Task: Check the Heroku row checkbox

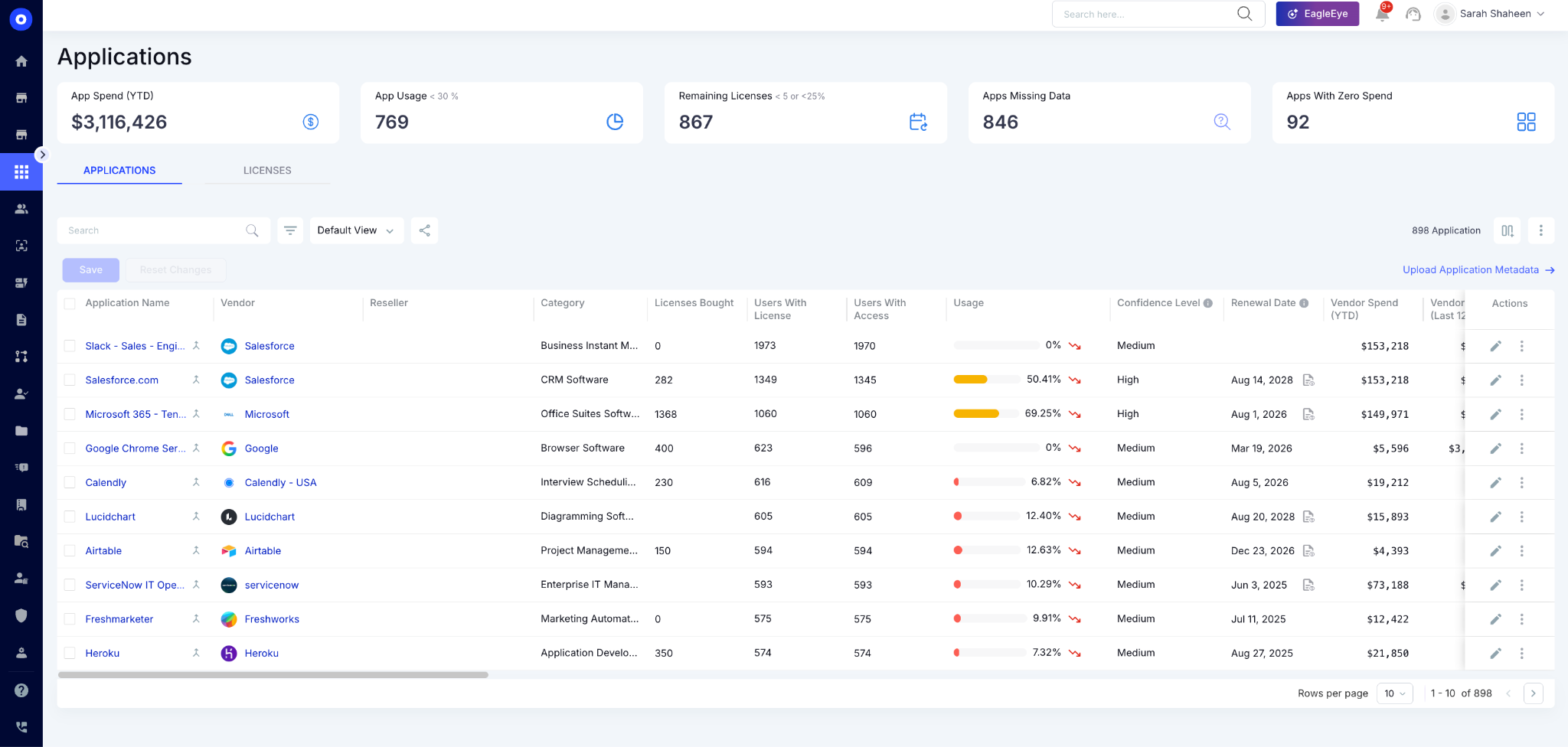Action: coord(70,653)
